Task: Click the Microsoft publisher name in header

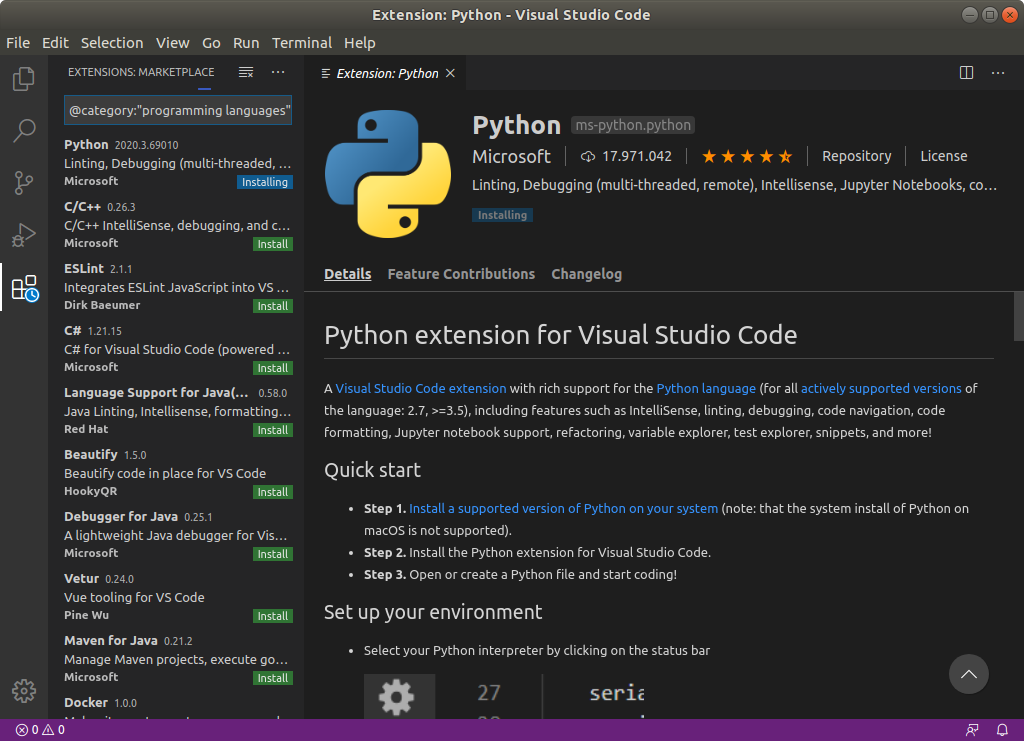Action: click(x=511, y=157)
